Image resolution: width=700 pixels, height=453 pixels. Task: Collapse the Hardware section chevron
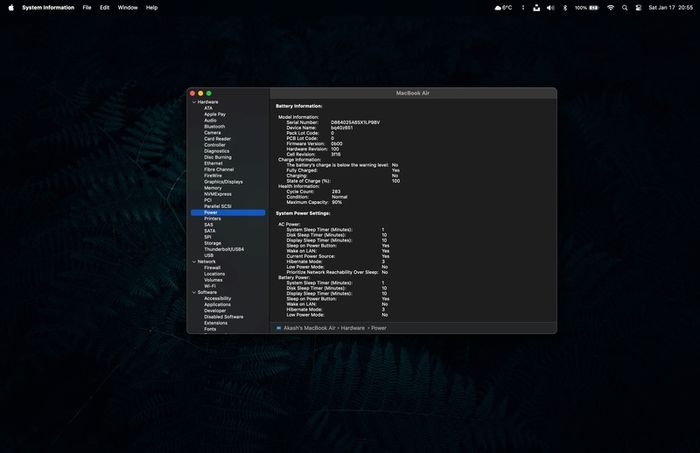194,102
